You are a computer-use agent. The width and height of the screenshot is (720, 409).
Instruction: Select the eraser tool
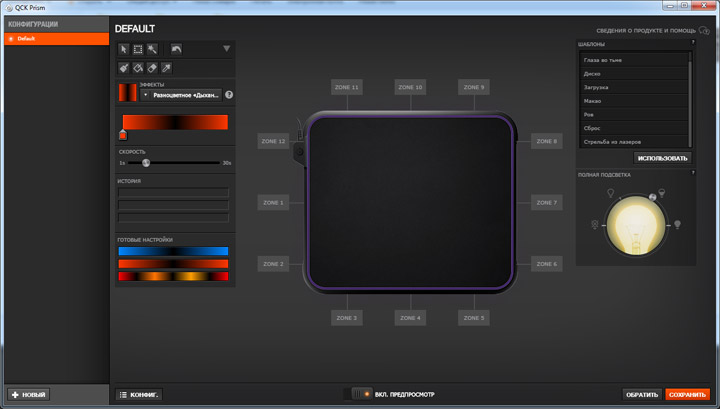pyautogui.click(x=152, y=68)
